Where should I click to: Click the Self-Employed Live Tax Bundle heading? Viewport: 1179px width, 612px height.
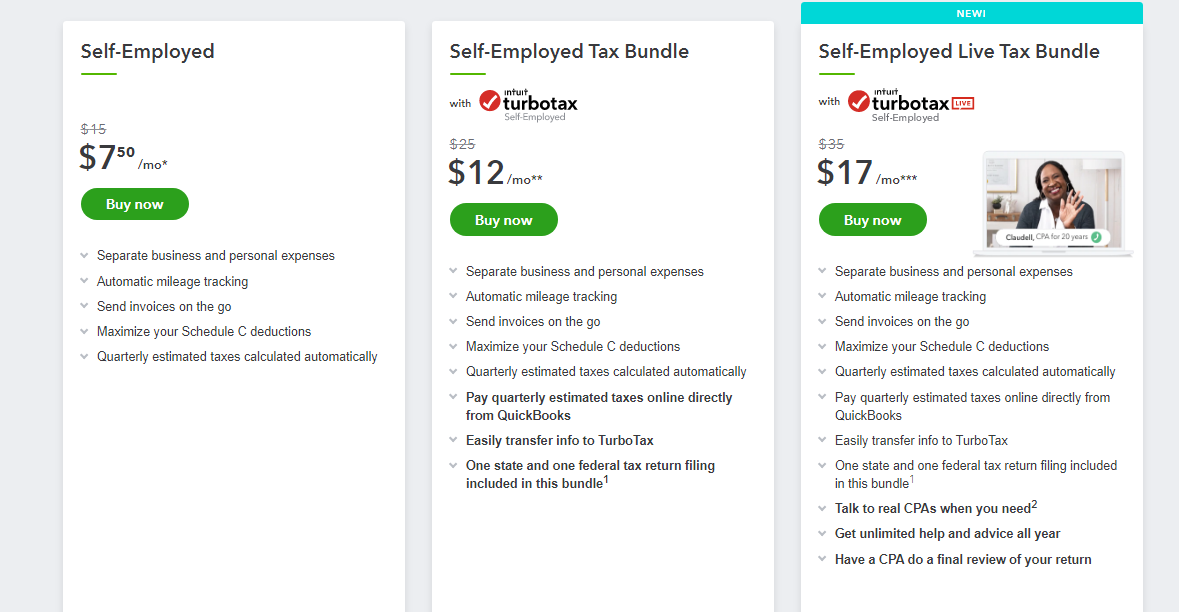959,51
